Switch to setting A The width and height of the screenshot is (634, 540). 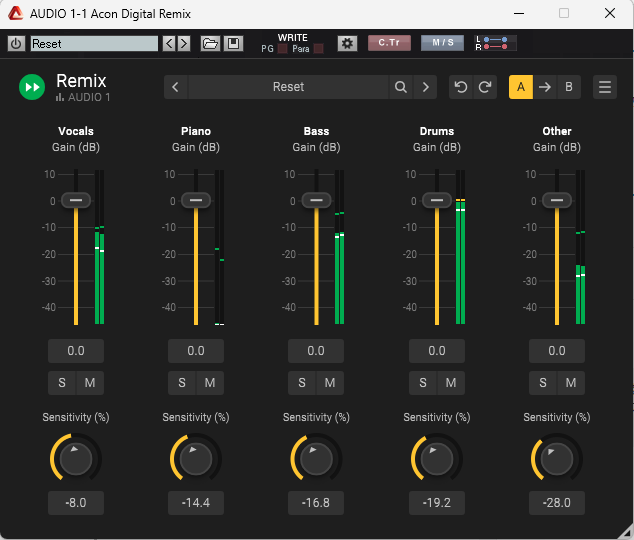click(521, 87)
